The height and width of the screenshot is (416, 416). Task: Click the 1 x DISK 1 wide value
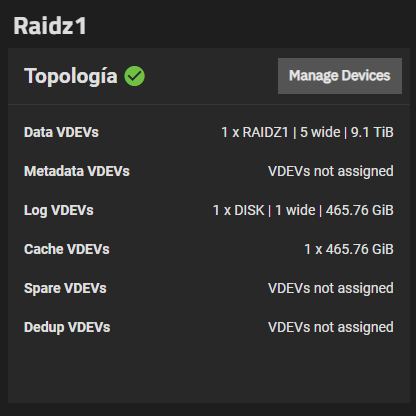pos(303,210)
